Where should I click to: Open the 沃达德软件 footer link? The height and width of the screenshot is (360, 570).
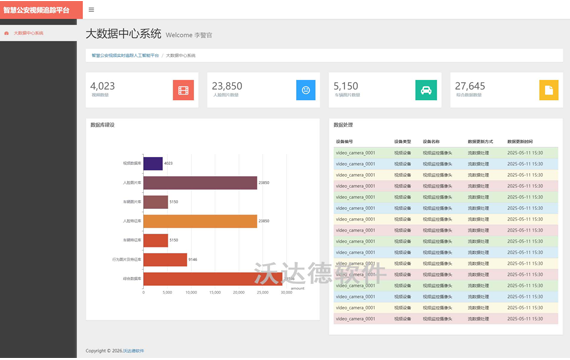point(133,351)
